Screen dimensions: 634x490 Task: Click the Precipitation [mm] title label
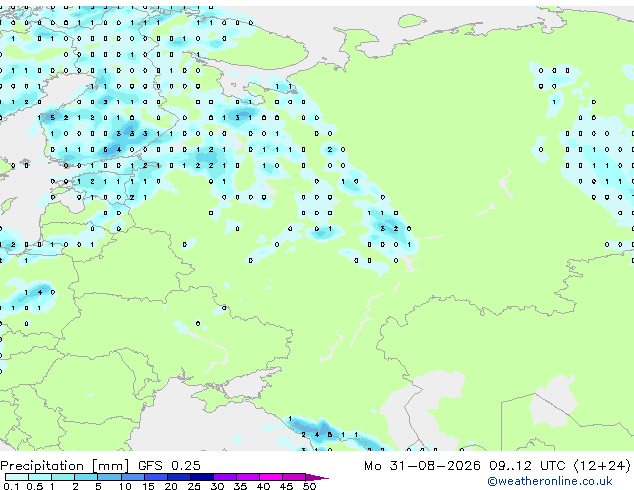(65, 466)
